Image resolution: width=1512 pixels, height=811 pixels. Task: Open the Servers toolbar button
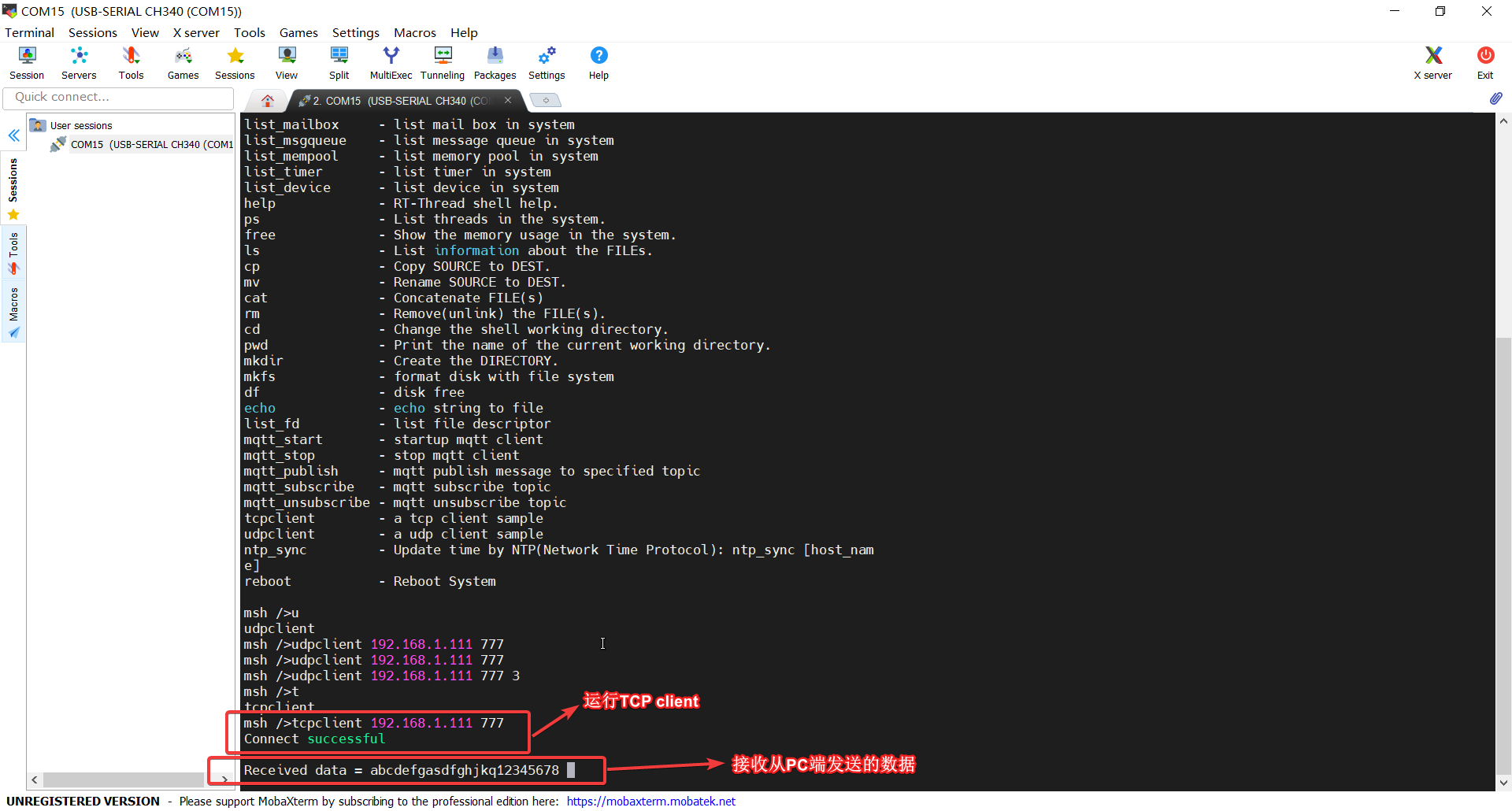point(79,63)
